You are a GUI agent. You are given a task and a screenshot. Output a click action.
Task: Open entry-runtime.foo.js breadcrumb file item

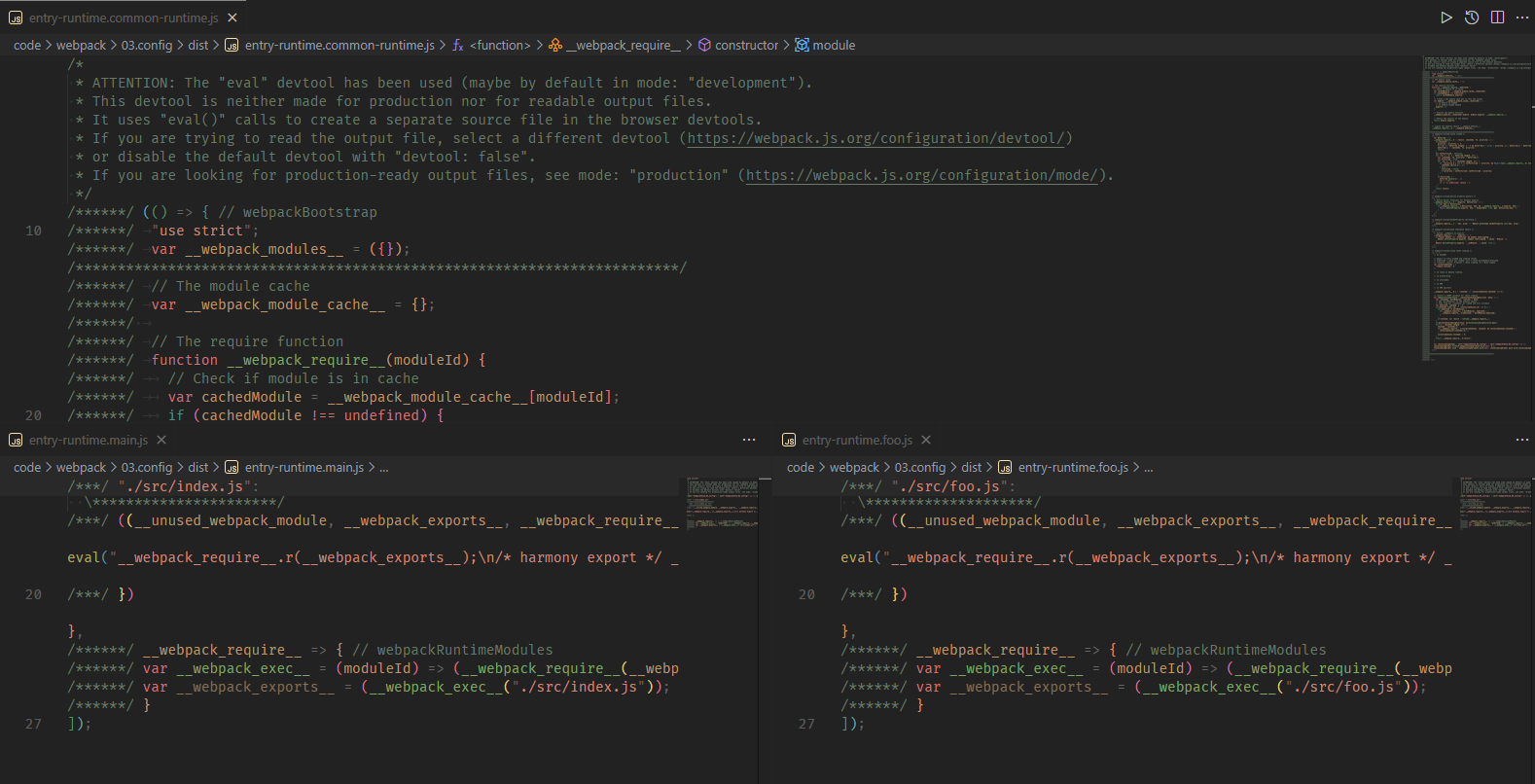[1073, 467]
